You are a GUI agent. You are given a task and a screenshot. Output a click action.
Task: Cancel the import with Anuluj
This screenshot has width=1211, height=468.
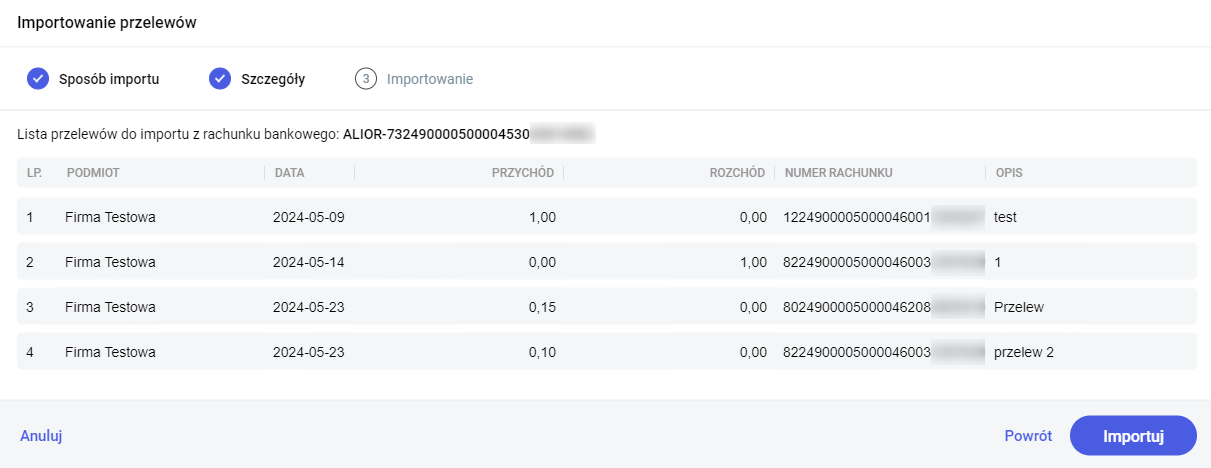pos(41,436)
